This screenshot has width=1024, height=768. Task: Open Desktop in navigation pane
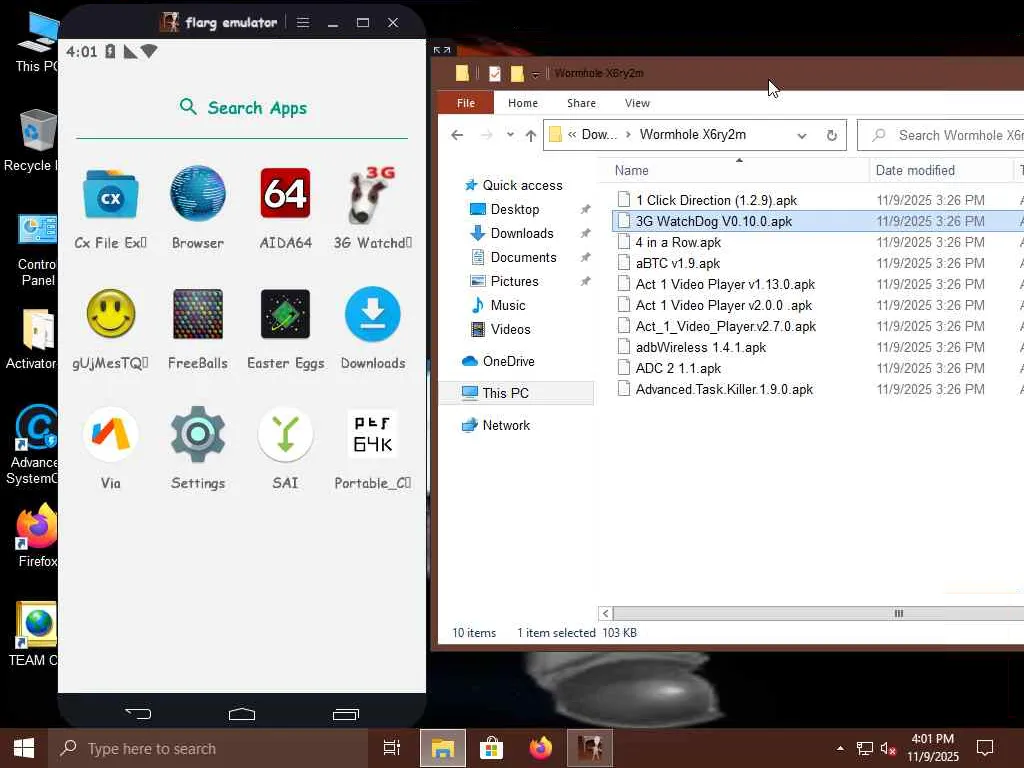[515, 210]
